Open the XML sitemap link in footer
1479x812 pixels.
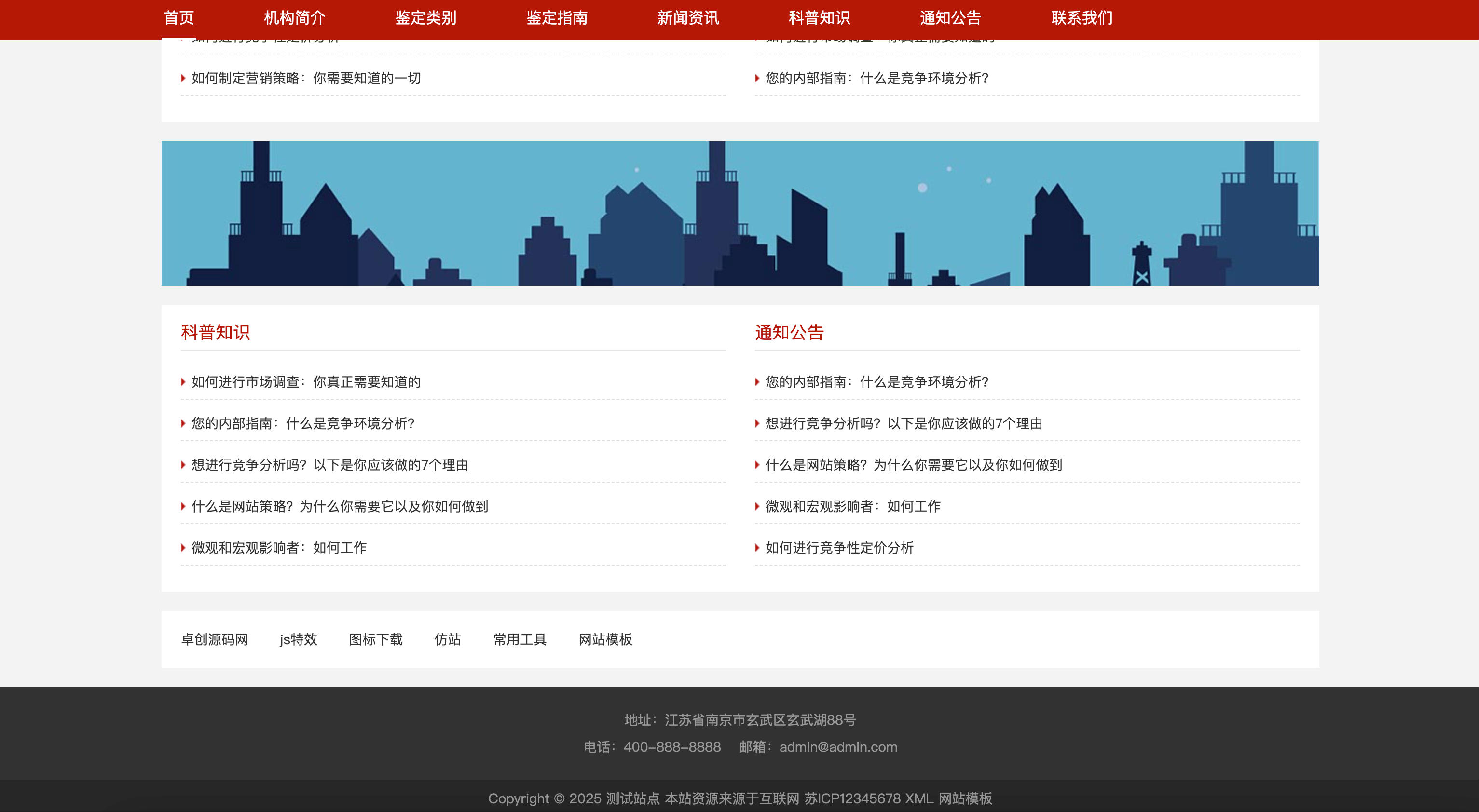click(x=919, y=799)
